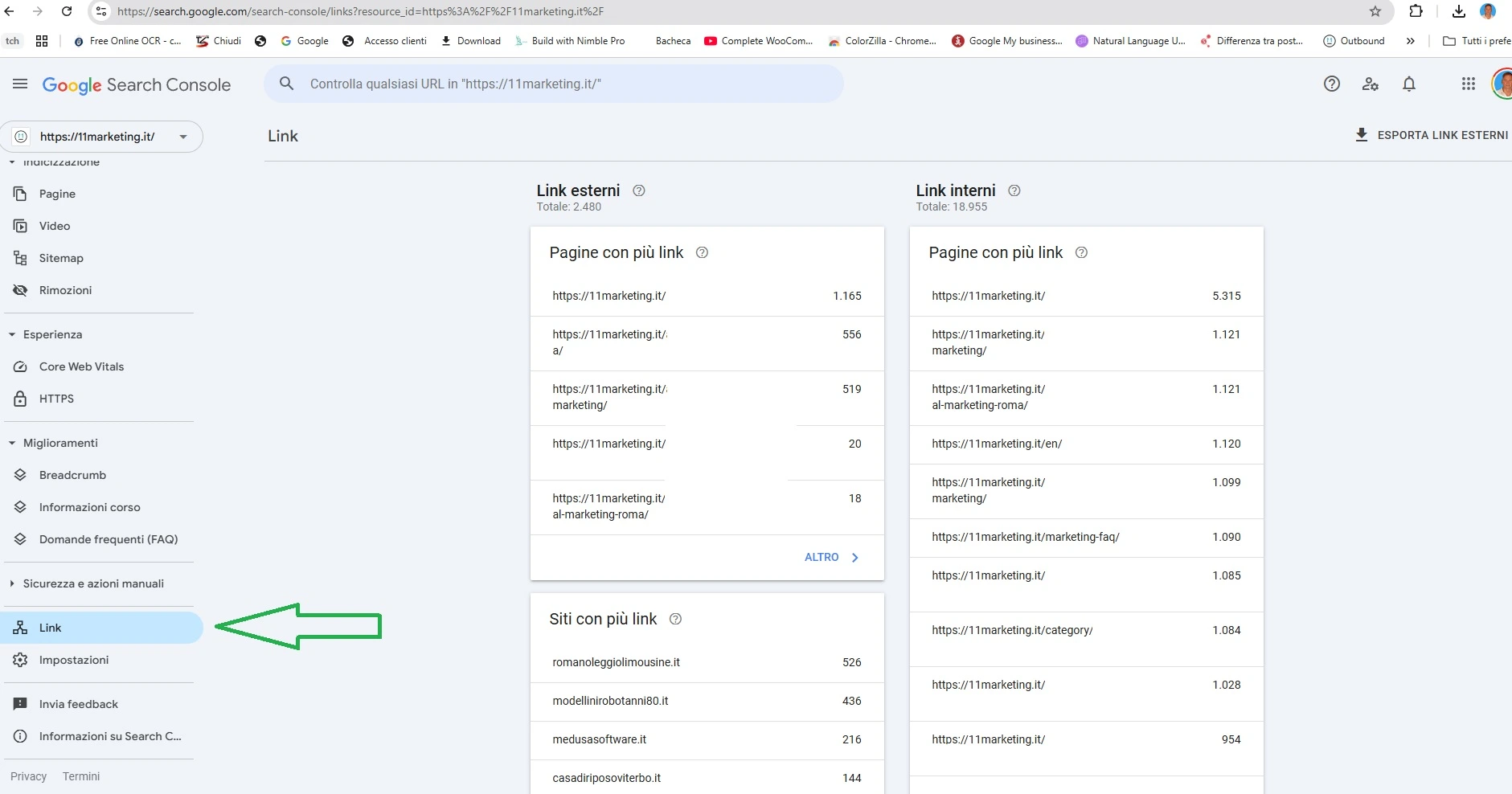Open Impostazioni settings page
This screenshot has width=1512, height=794.
[73, 660]
